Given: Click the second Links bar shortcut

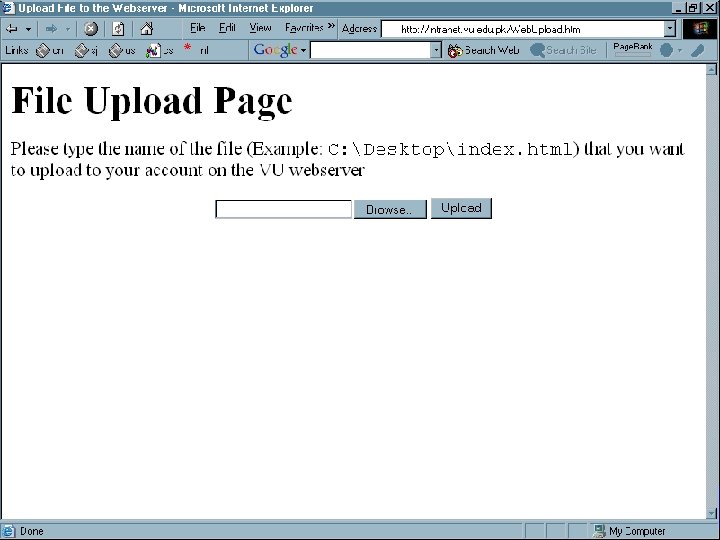Looking at the screenshot, I should (87, 51).
